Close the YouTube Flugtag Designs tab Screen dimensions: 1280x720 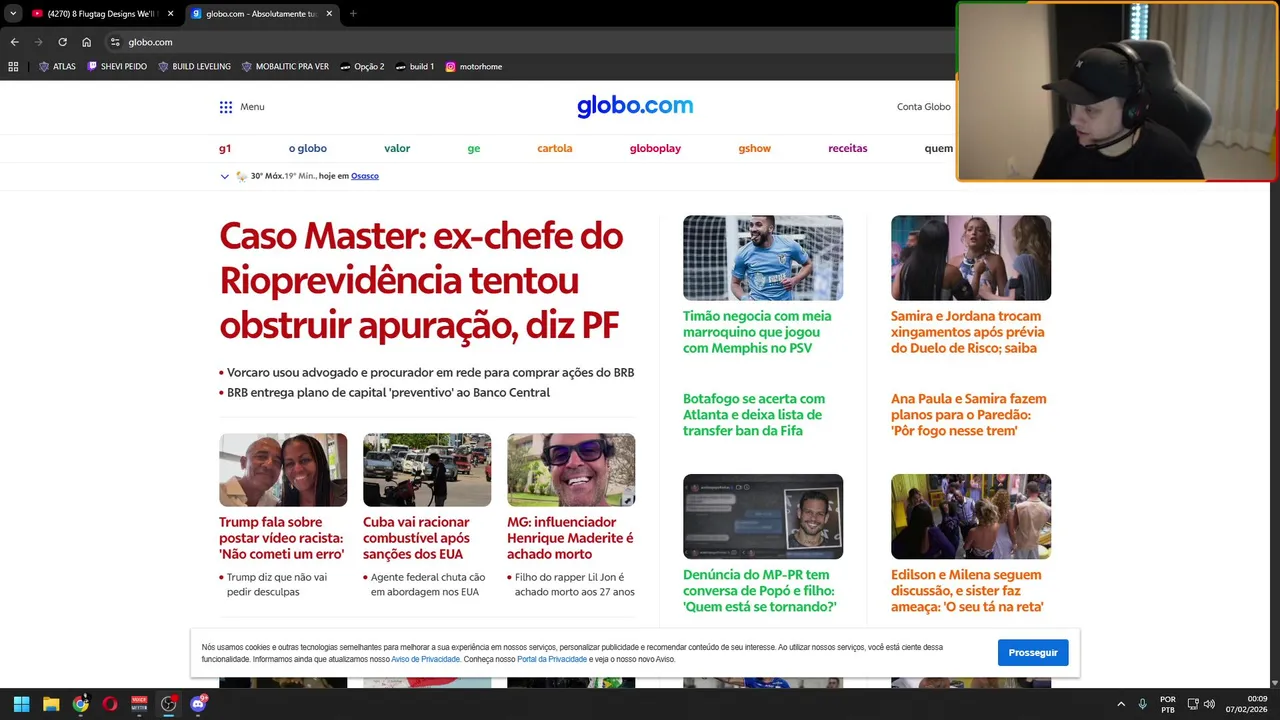170,14
